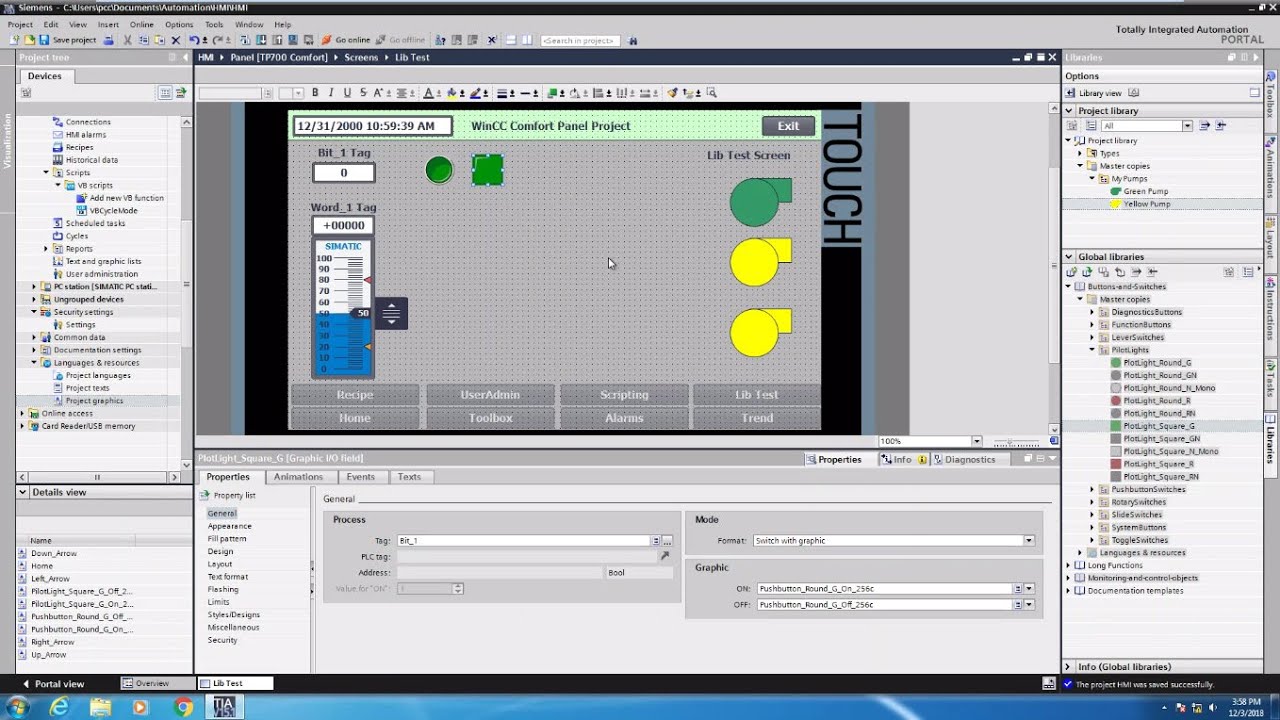The width and height of the screenshot is (1280, 720).
Task: Open the Tools menu
Action: [x=214, y=24]
